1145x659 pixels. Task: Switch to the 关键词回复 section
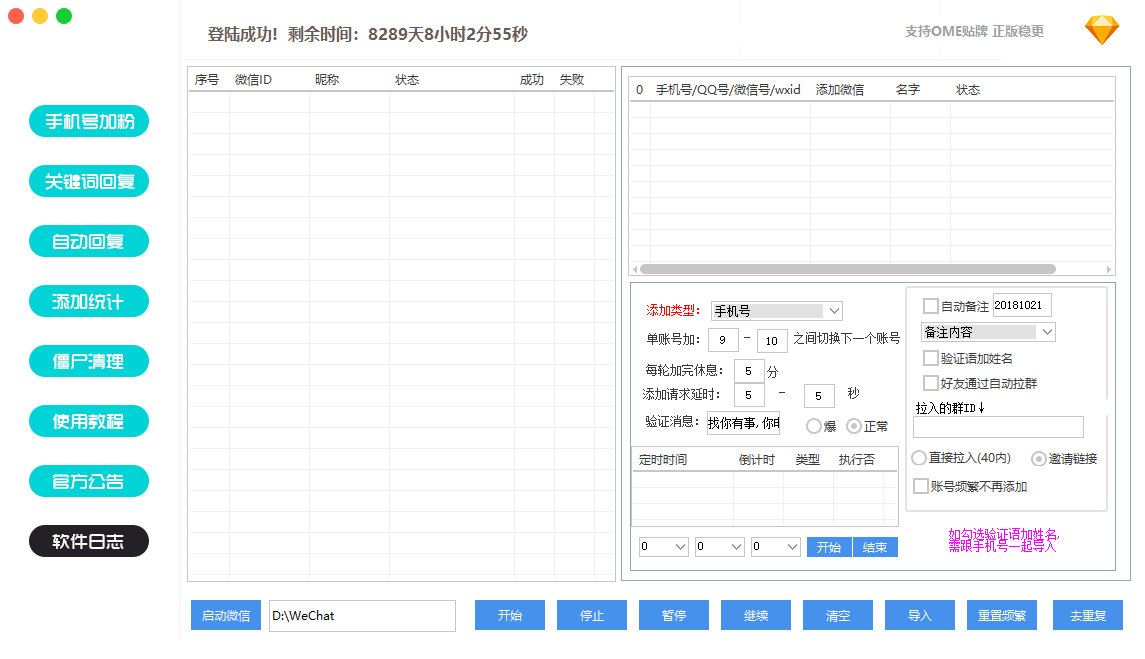pos(89,182)
